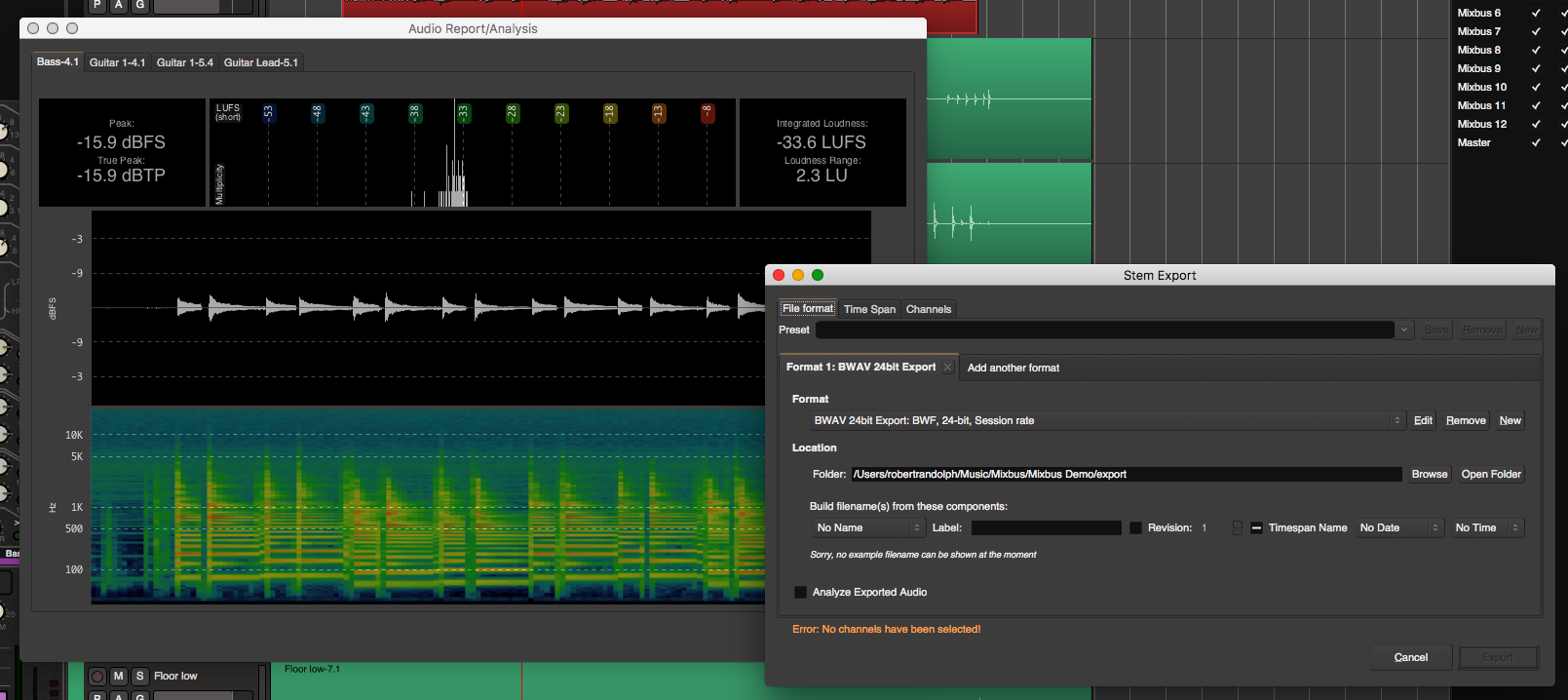Close the Format 1 BWAV tab with the X
The width and height of the screenshot is (1568, 700).
[947, 368]
